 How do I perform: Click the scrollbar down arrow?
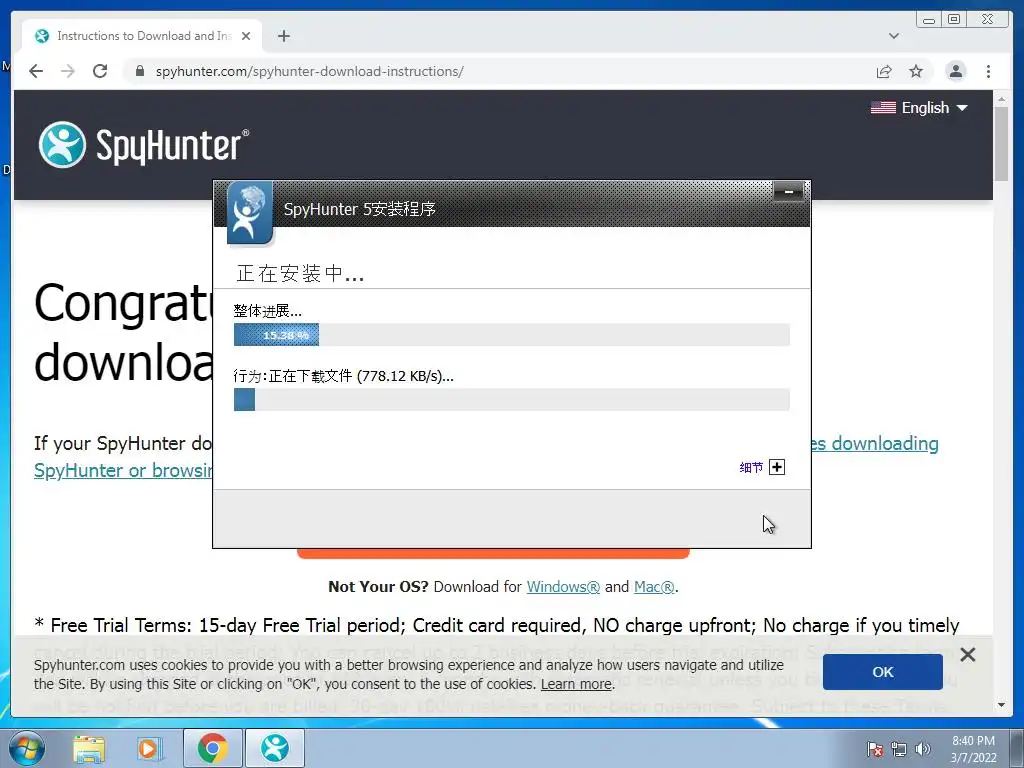coord(1001,705)
